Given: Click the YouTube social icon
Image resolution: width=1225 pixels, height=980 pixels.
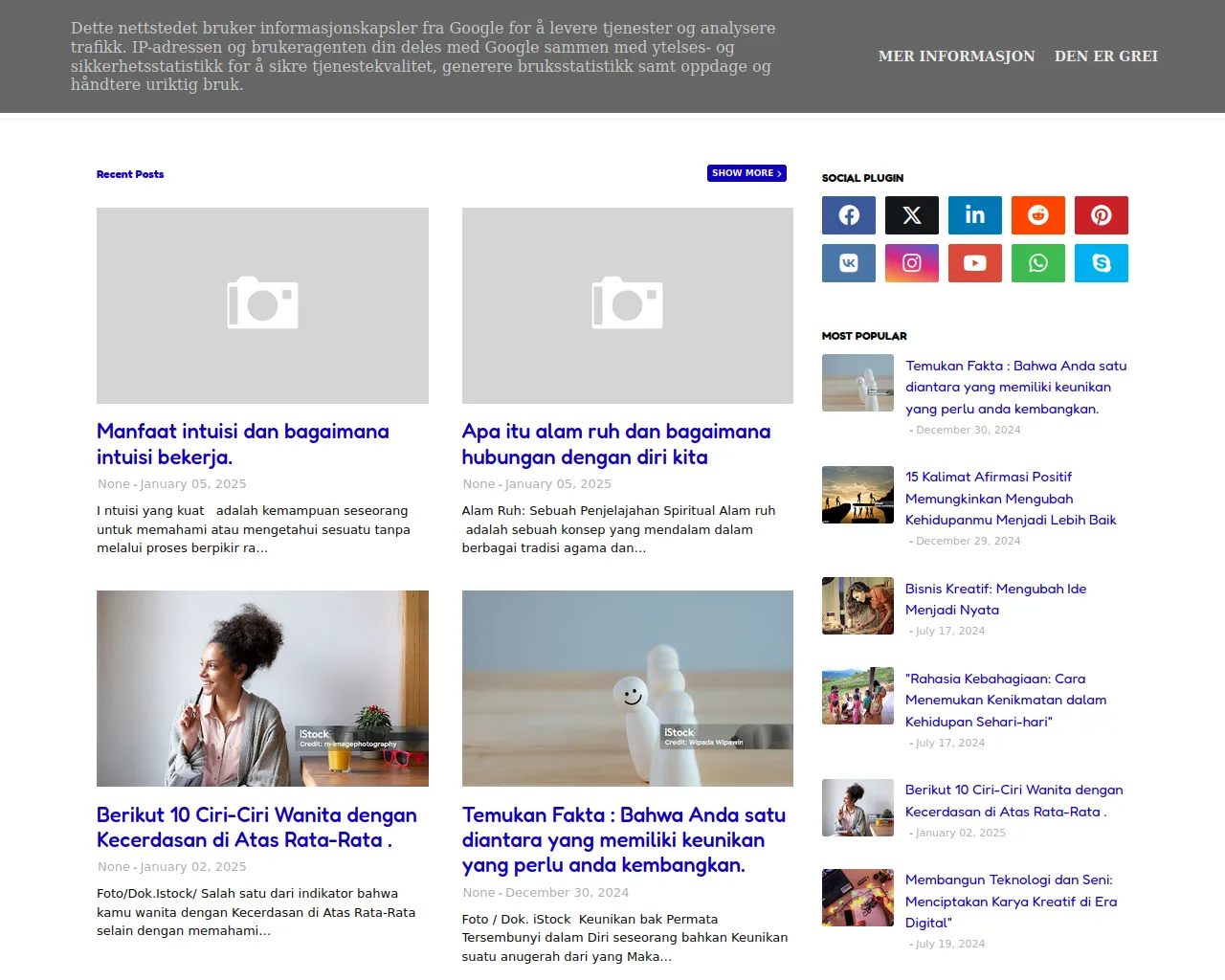Looking at the screenshot, I should [974, 263].
